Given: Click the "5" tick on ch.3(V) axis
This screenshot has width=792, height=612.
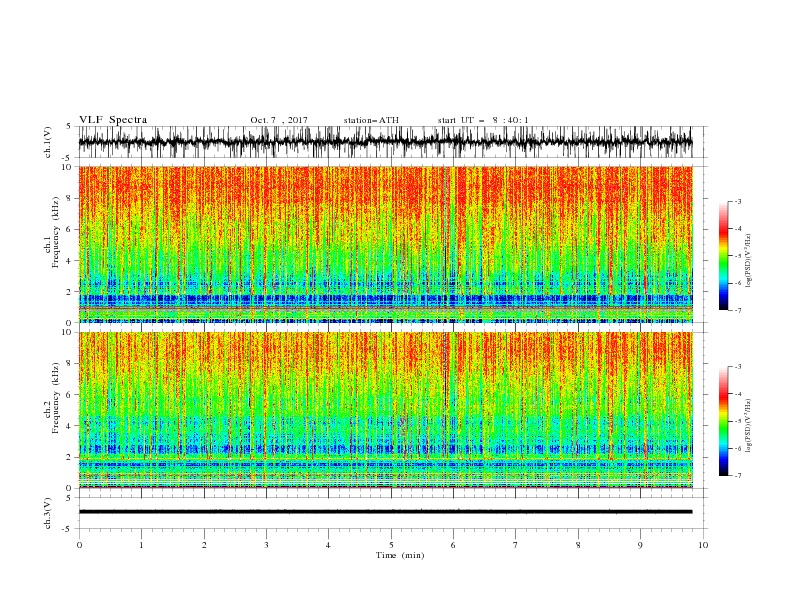Looking at the screenshot, I should click(x=69, y=498).
